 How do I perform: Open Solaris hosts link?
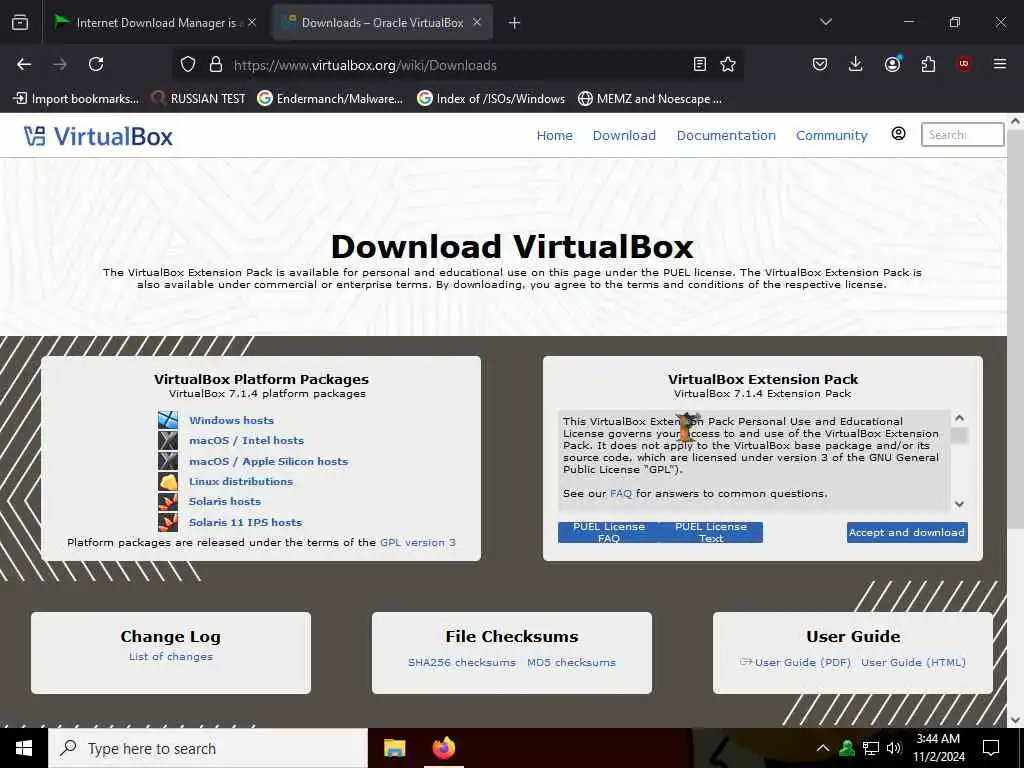click(225, 502)
